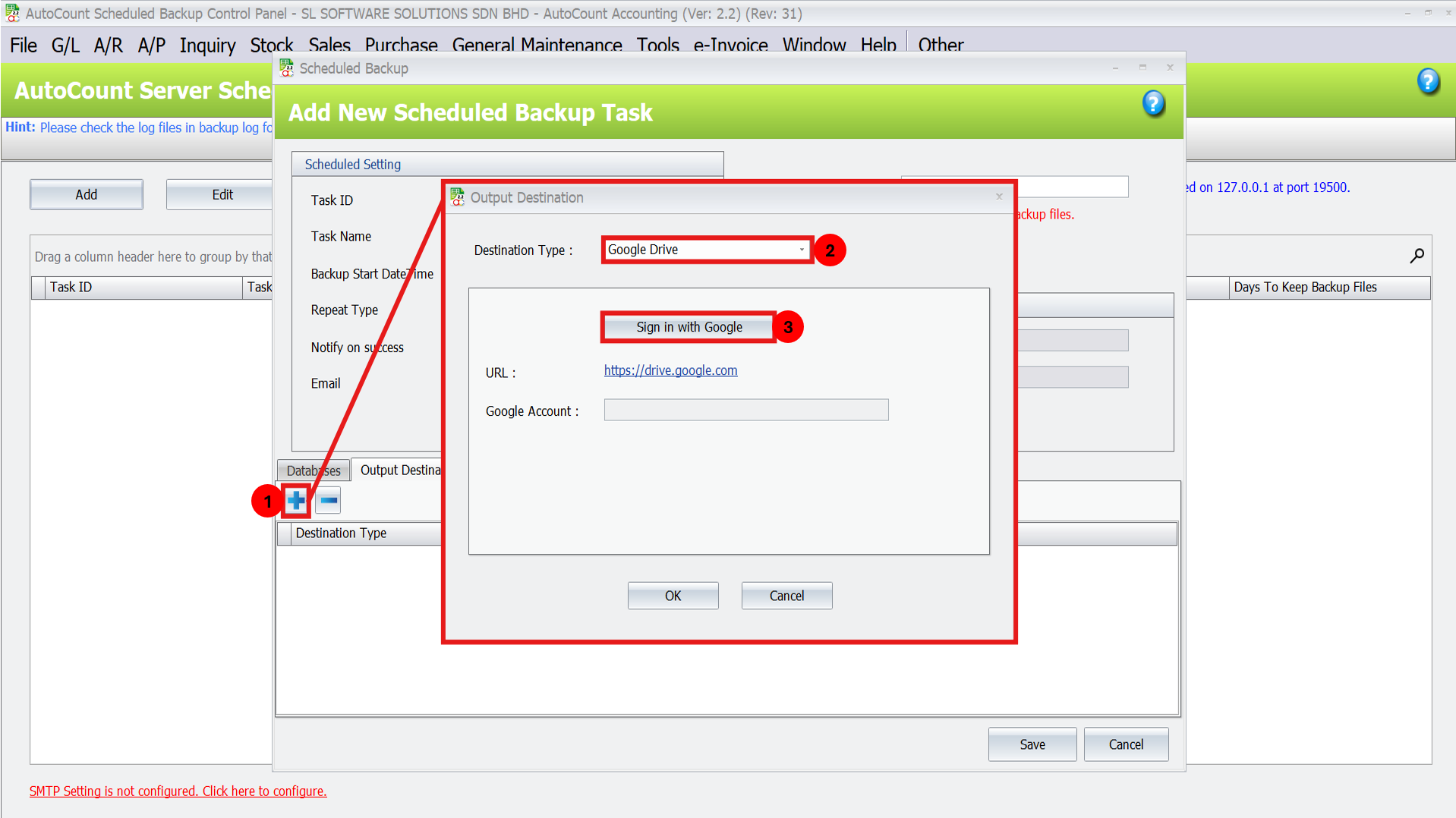Open the Tools menu
Viewport: 1456px width, 818px height.
click(x=657, y=45)
